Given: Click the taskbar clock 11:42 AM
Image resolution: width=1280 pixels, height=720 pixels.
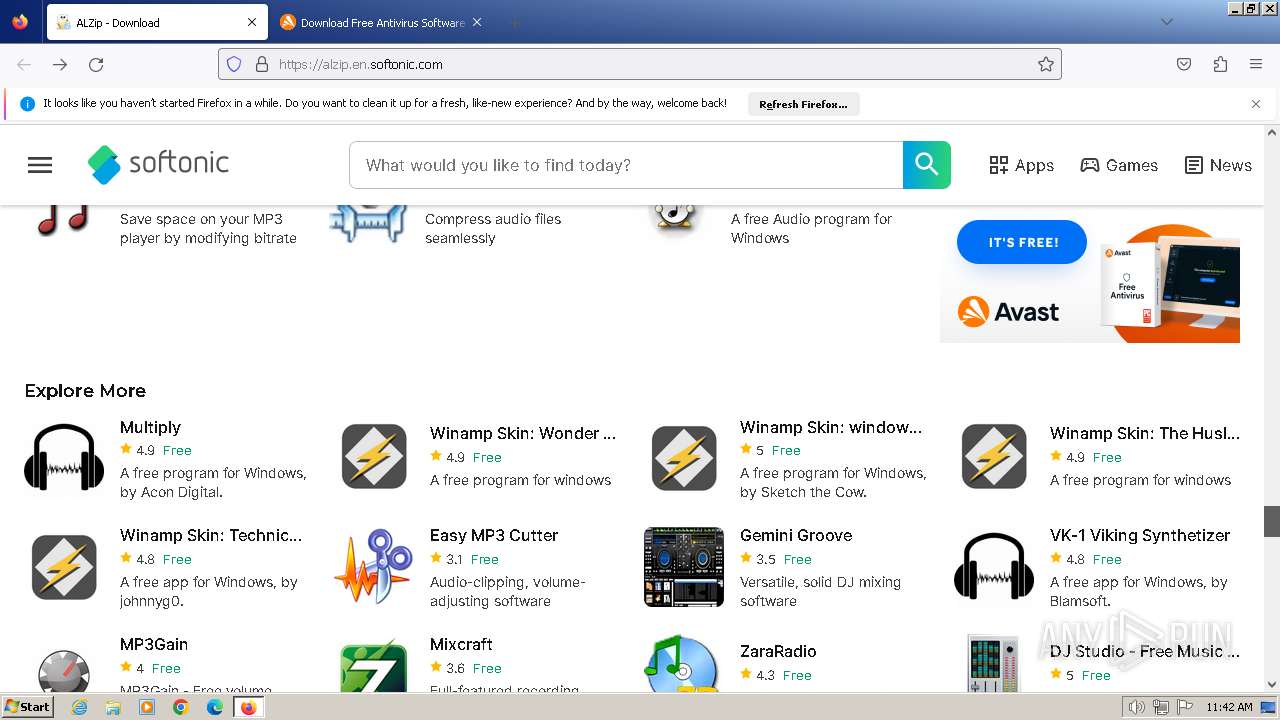Looking at the screenshot, I should tap(1229, 707).
